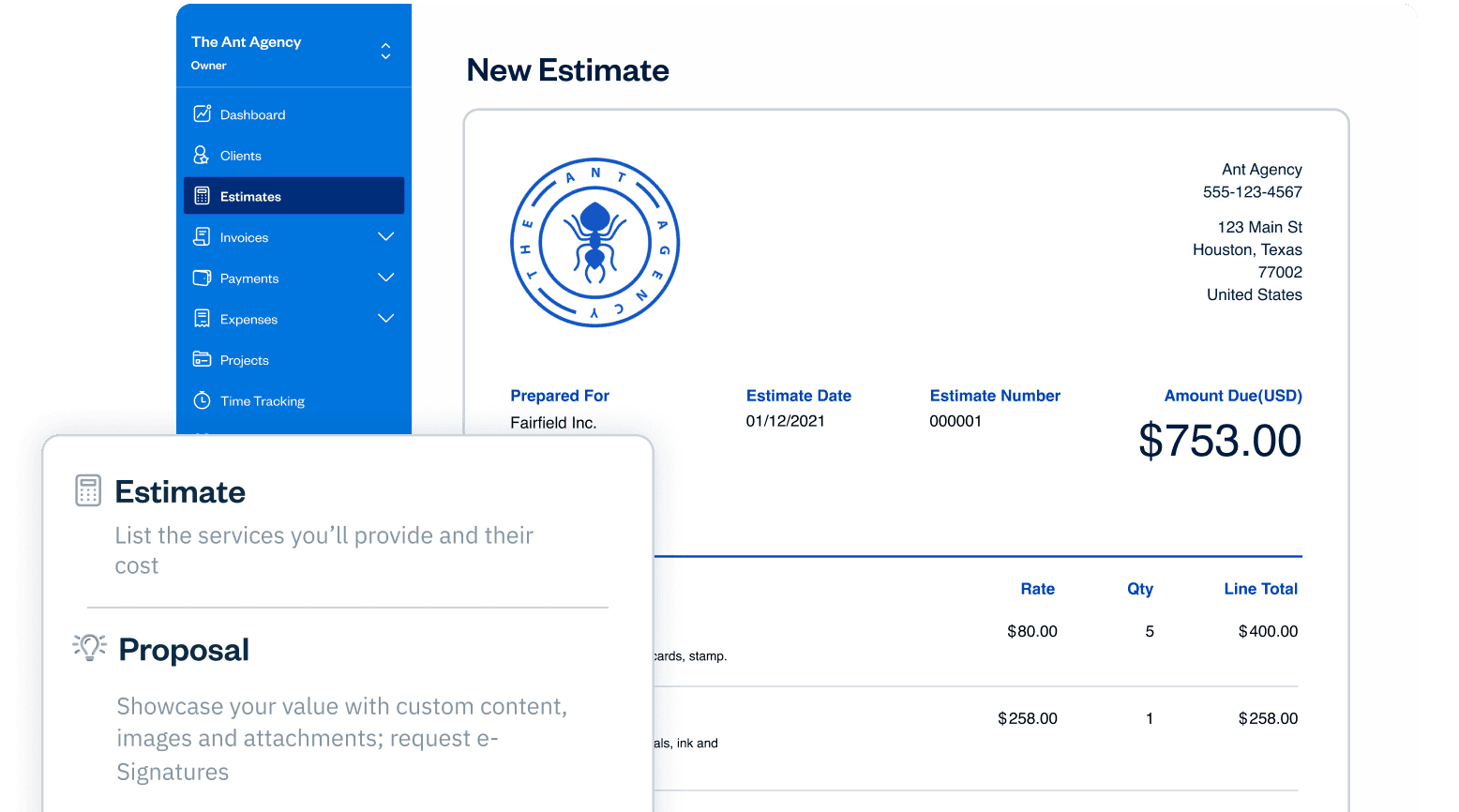Expand the Expenses submenu chevron
The image size is (1459, 812).
[385, 319]
